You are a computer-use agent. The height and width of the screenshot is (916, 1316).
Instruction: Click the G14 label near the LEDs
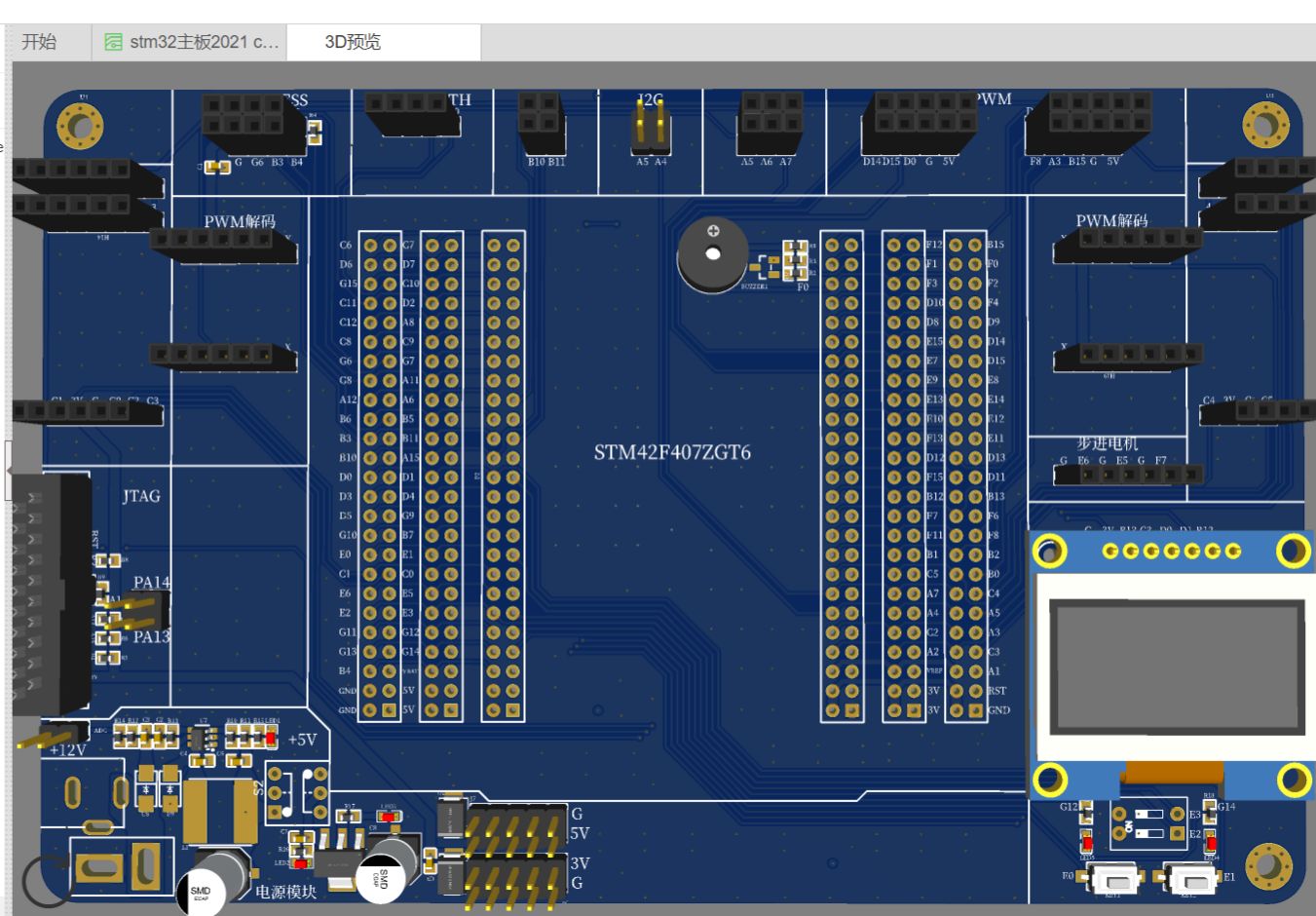click(1225, 806)
